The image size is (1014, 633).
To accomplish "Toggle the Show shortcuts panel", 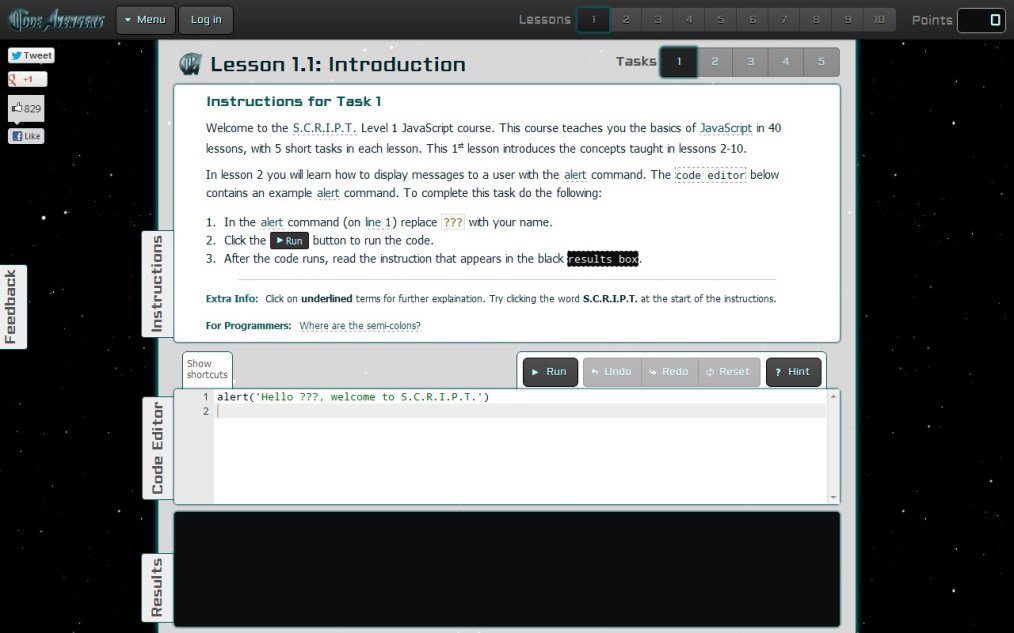I will pos(207,369).
